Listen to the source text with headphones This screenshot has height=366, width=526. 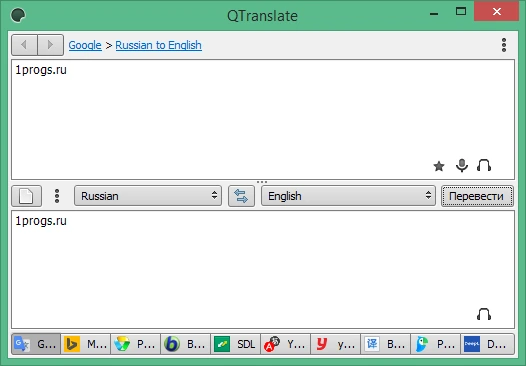pyautogui.click(x=484, y=166)
